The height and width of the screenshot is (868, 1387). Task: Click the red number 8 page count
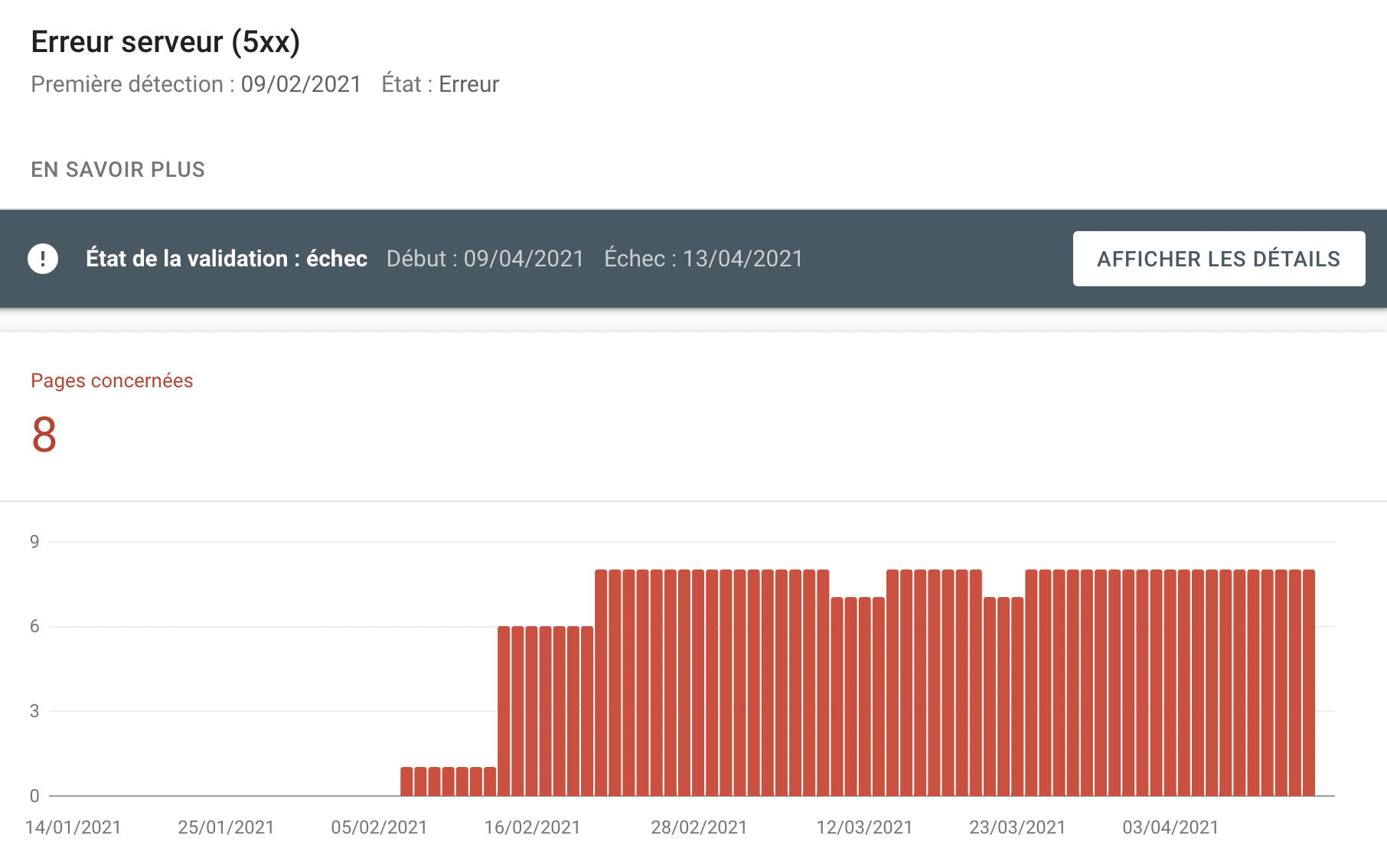pos(44,435)
